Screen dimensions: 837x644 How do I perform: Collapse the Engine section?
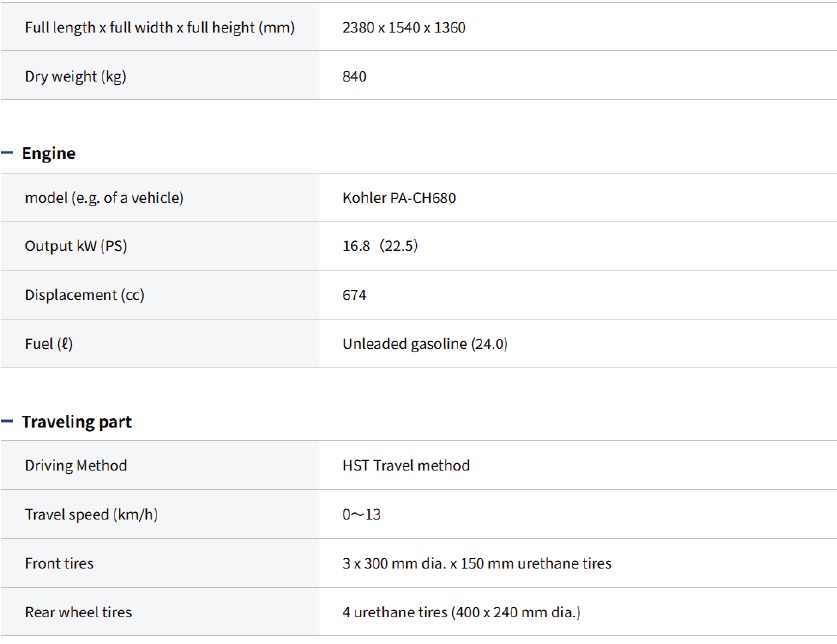point(8,154)
